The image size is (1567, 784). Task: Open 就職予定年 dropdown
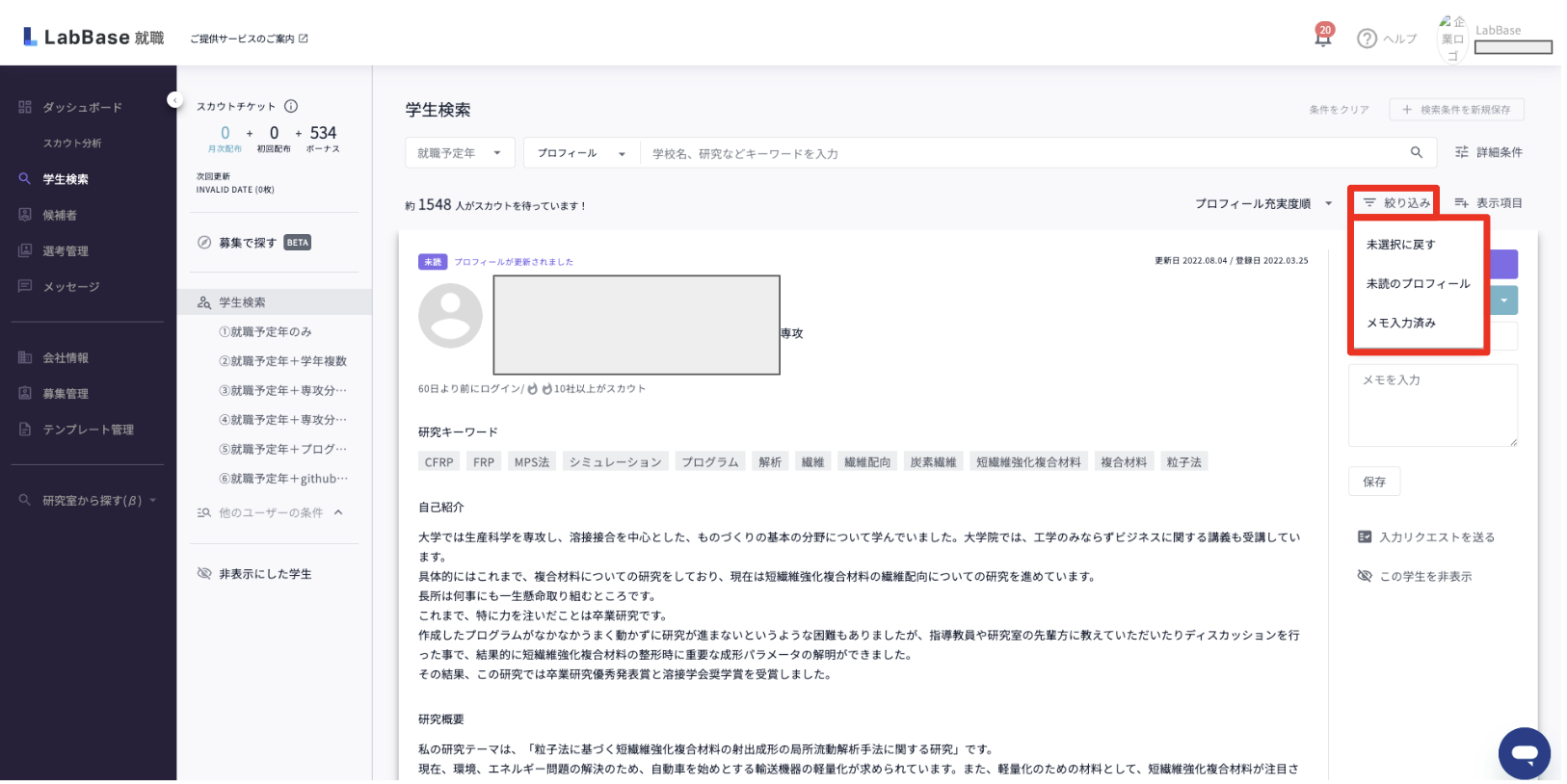click(460, 153)
